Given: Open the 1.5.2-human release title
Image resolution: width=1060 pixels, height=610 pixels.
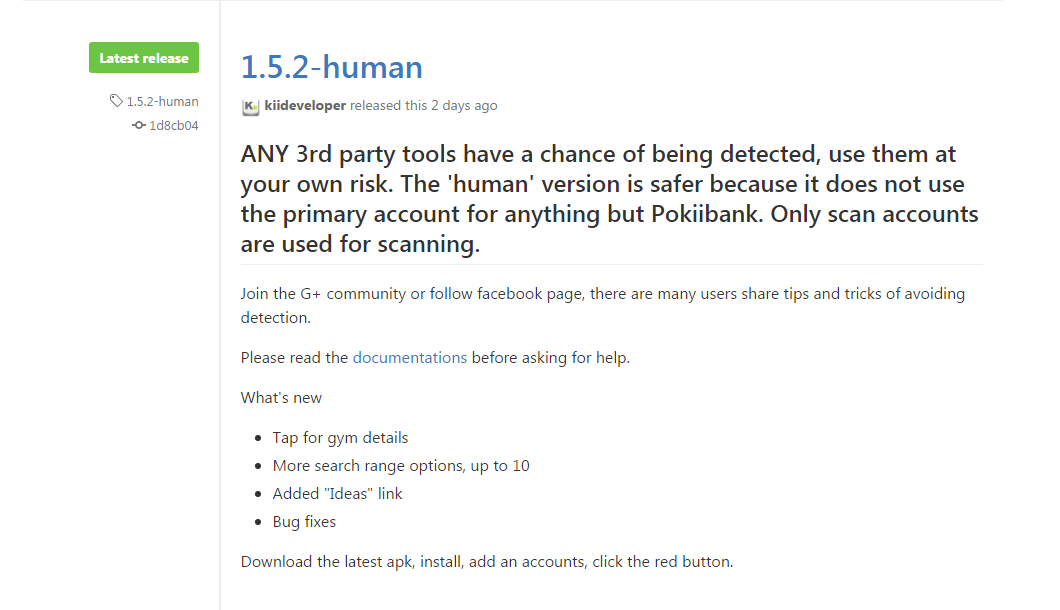Looking at the screenshot, I should coord(332,67).
